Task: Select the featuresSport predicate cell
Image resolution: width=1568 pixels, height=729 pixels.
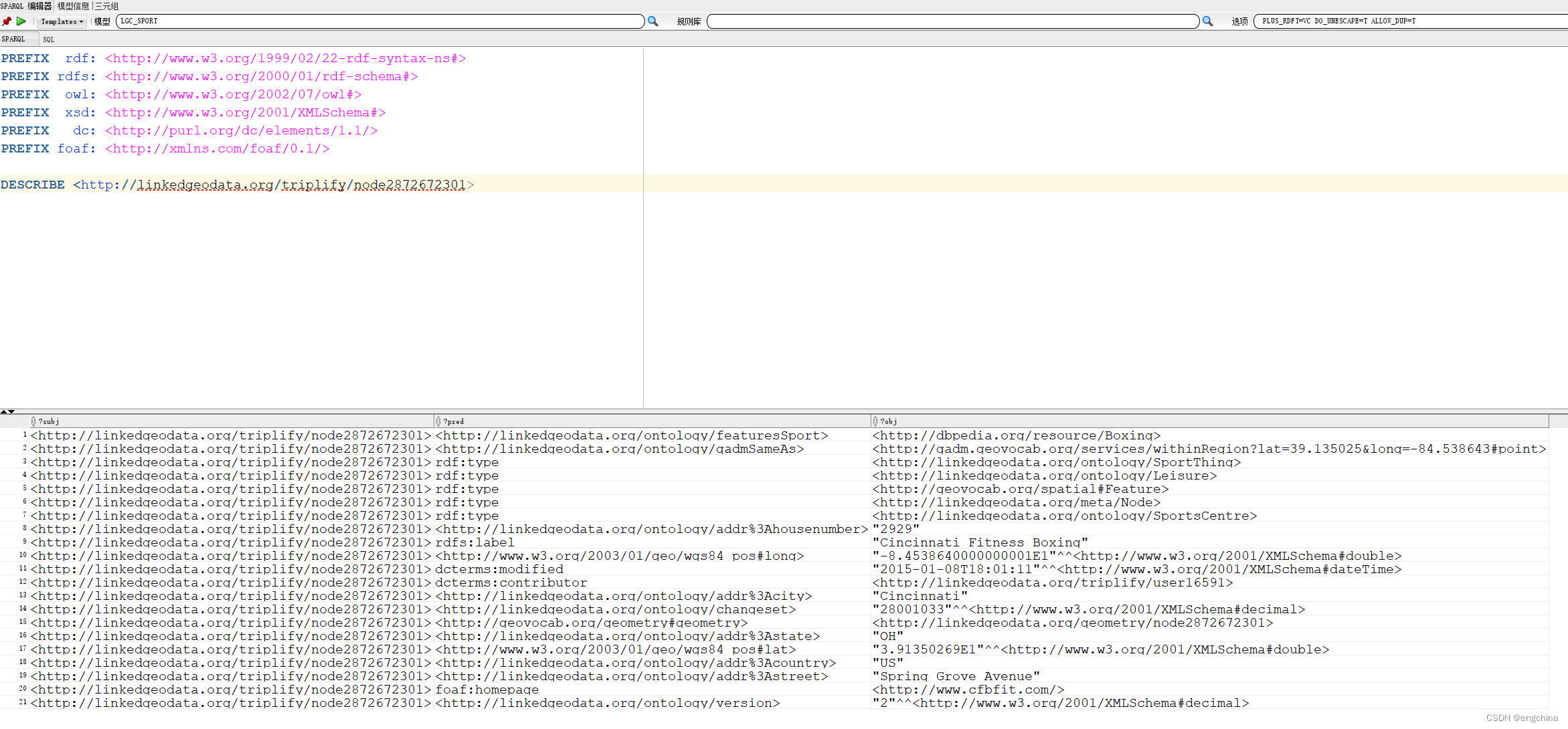Action: [652, 435]
